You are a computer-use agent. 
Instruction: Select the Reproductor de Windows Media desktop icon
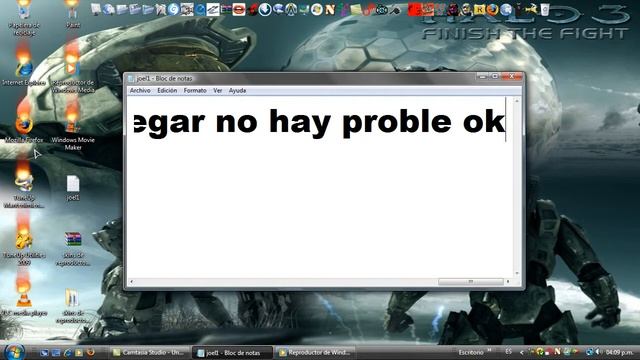point(73,73)
